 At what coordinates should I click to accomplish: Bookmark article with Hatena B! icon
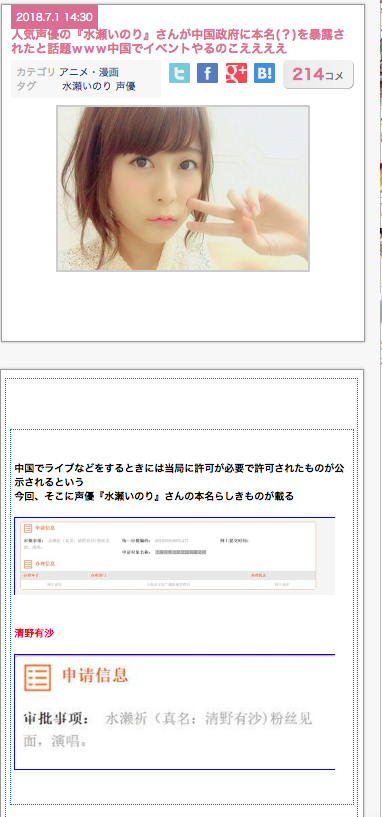click(x=264, y=73)
